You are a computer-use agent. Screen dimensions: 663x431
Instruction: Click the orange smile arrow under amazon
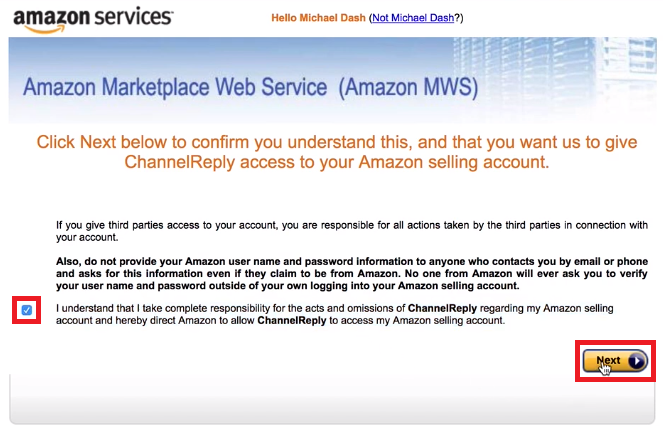coord(45,29)
